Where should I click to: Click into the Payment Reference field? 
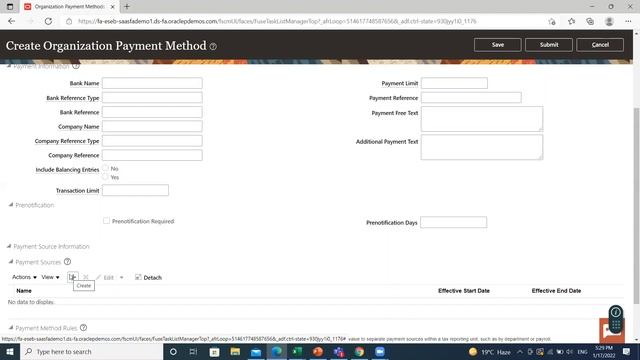click(471, 98)
